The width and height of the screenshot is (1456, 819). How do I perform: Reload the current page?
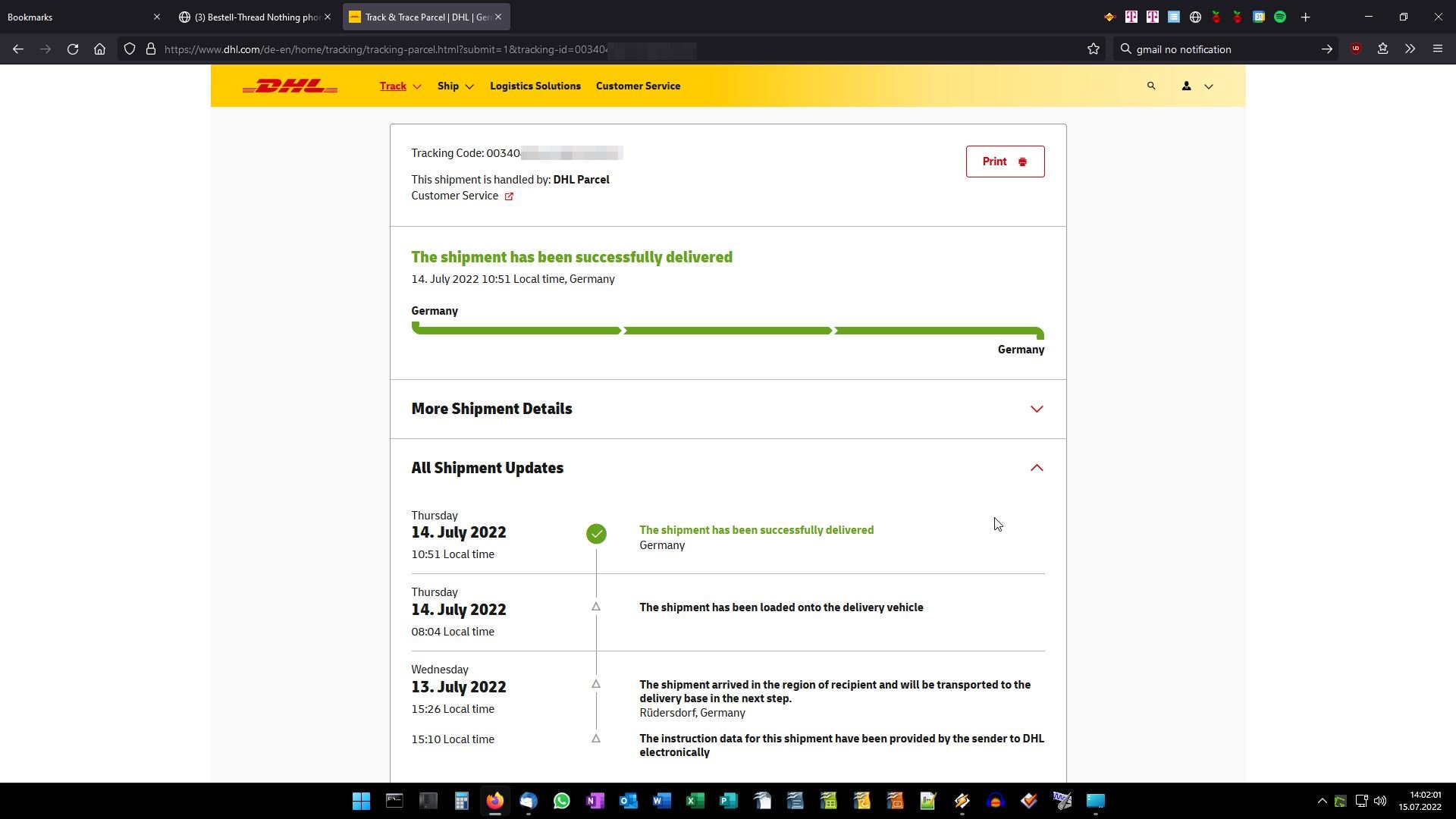73,49
